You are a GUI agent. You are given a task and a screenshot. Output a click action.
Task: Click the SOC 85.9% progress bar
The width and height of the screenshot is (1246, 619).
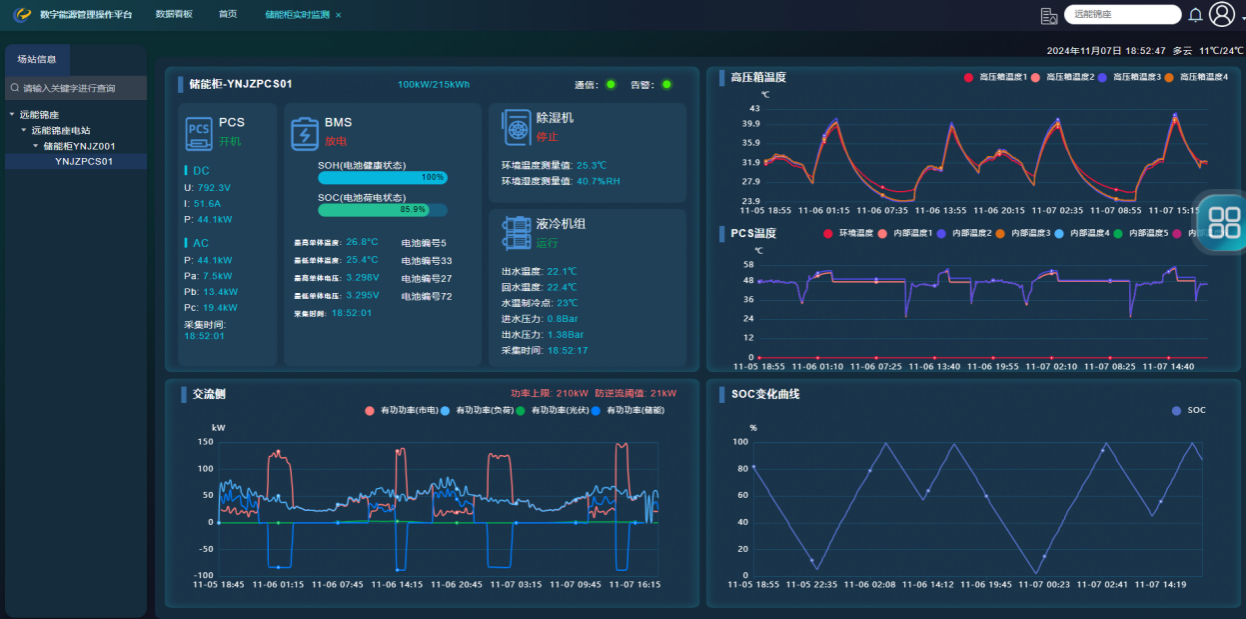coord(382,210)
